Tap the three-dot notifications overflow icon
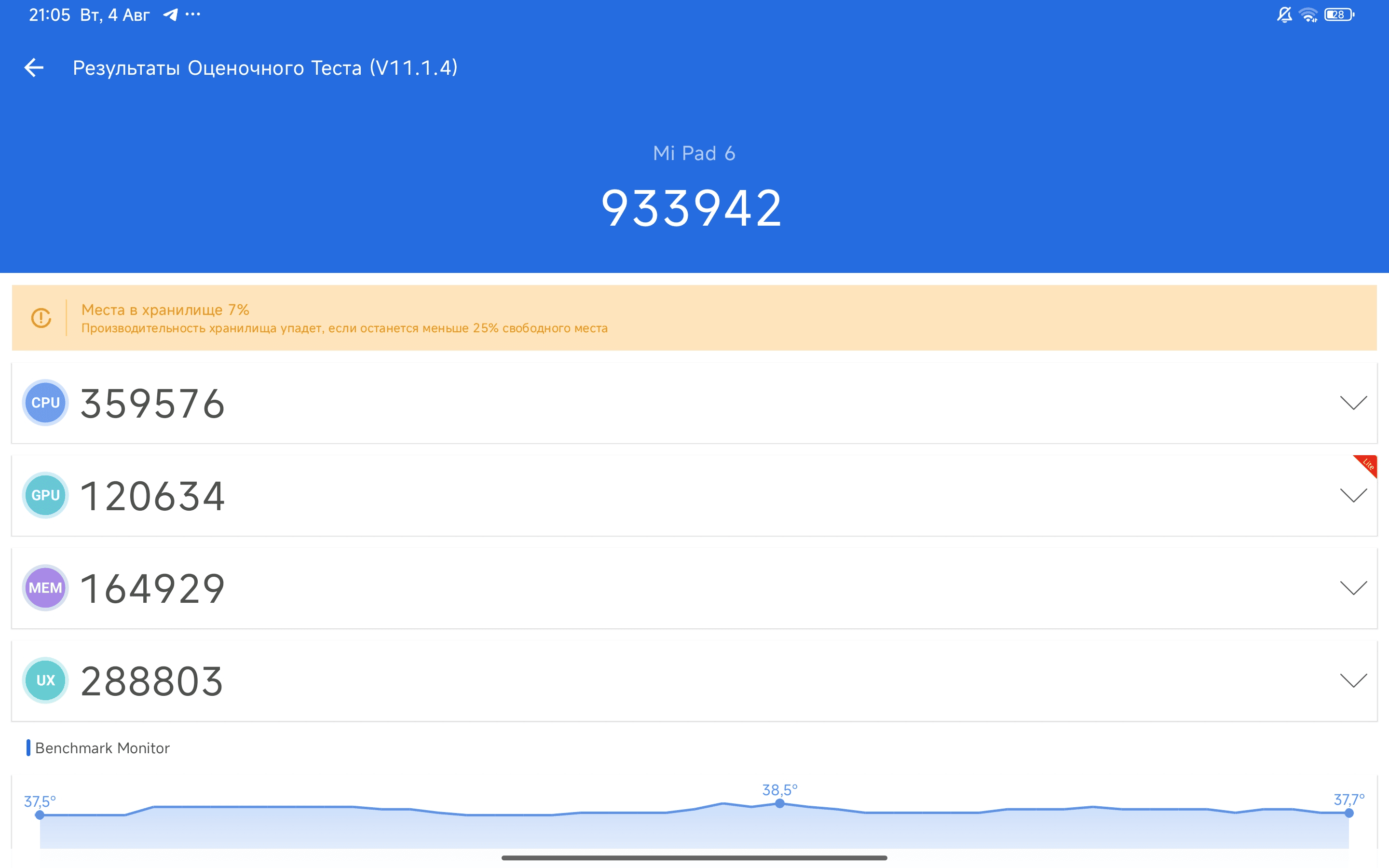Image resolution: width=1389 pixels, height=868 pixels. [x=193, y=14]
